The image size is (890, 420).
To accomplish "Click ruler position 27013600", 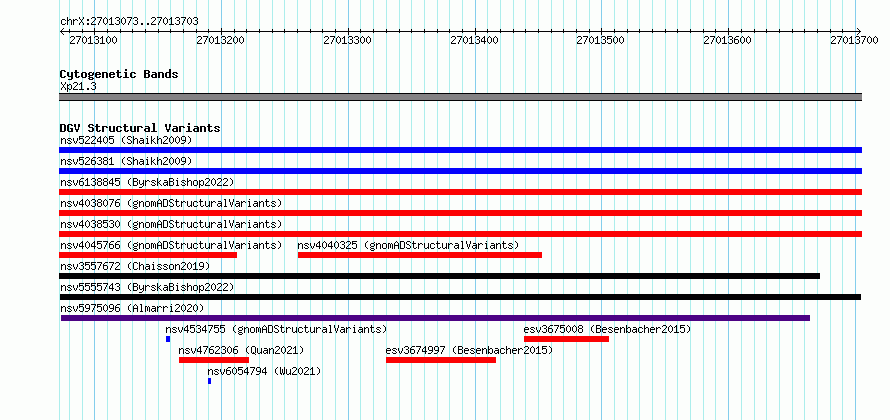I will [728, 40].
